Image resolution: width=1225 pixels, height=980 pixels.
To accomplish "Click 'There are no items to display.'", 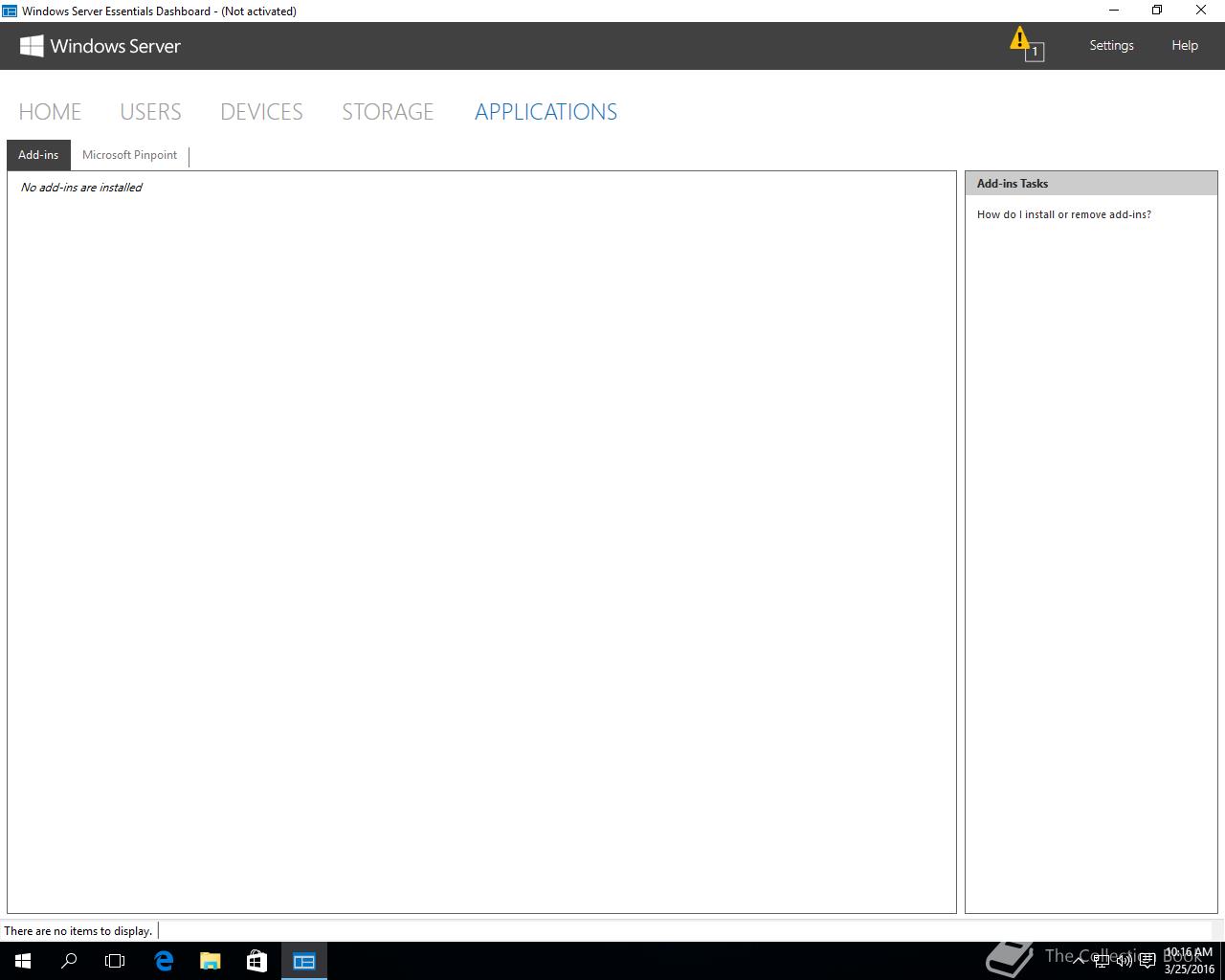I will [x=78, y=930].
